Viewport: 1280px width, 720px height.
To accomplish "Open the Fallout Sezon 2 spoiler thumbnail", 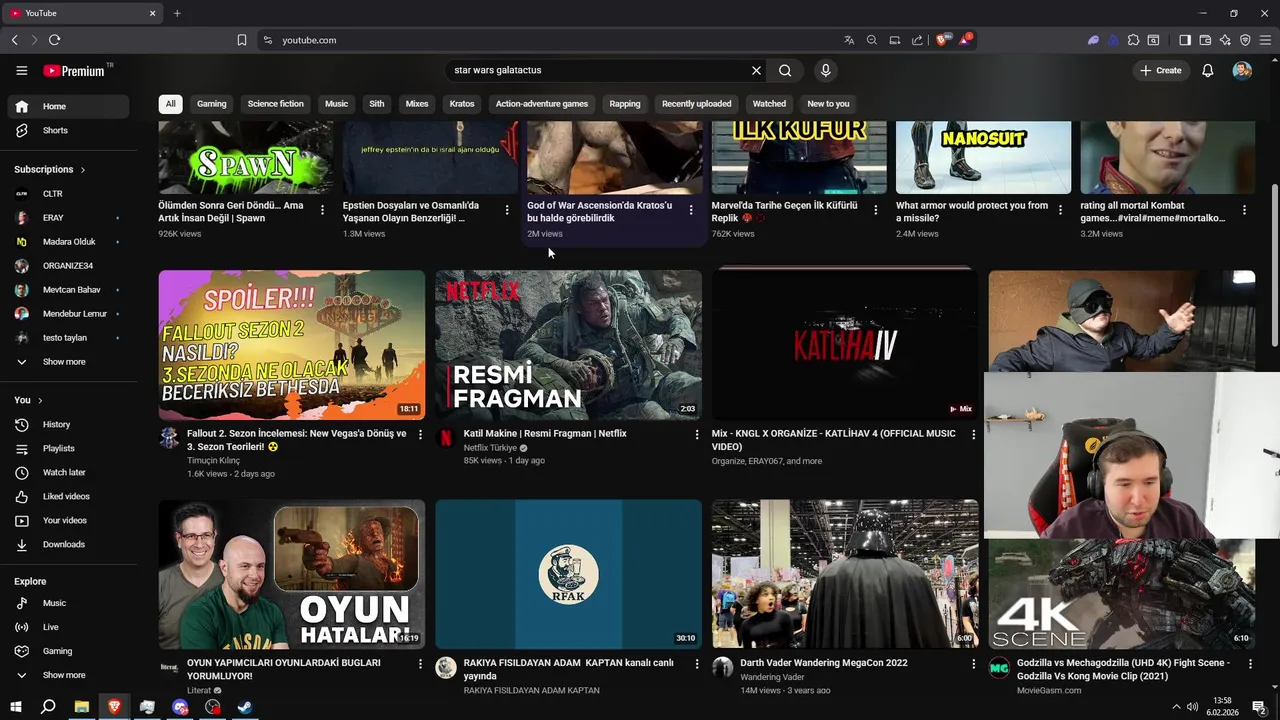I will [292, 345].
